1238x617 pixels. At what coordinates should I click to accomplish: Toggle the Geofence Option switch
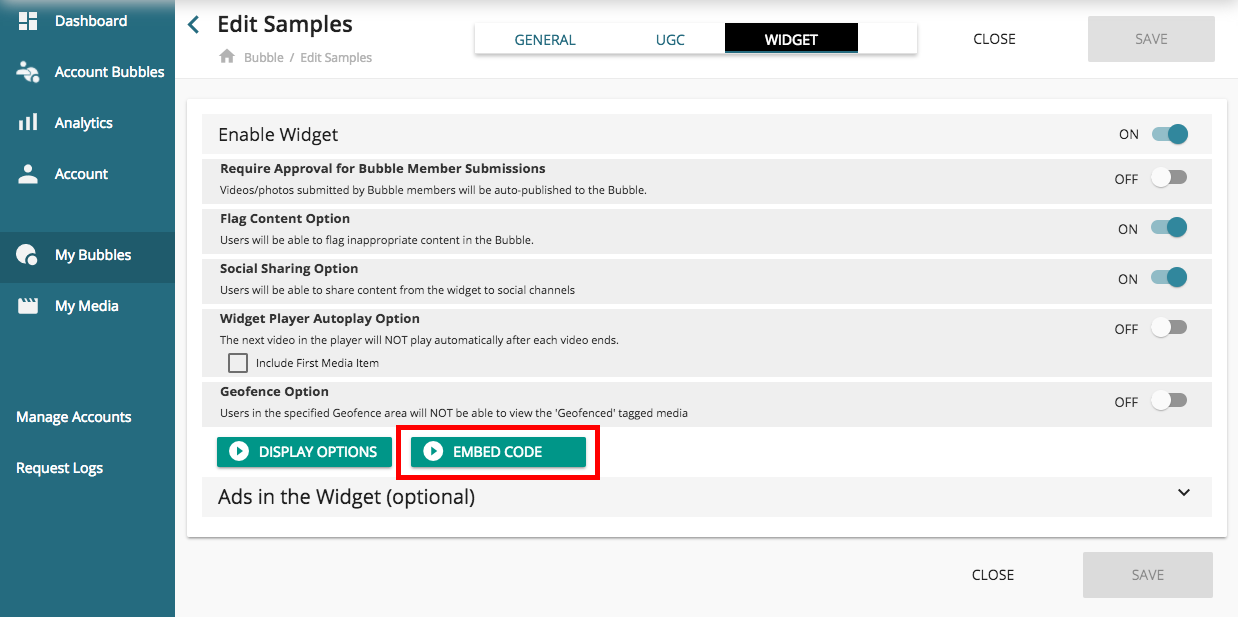(1168, 401)
